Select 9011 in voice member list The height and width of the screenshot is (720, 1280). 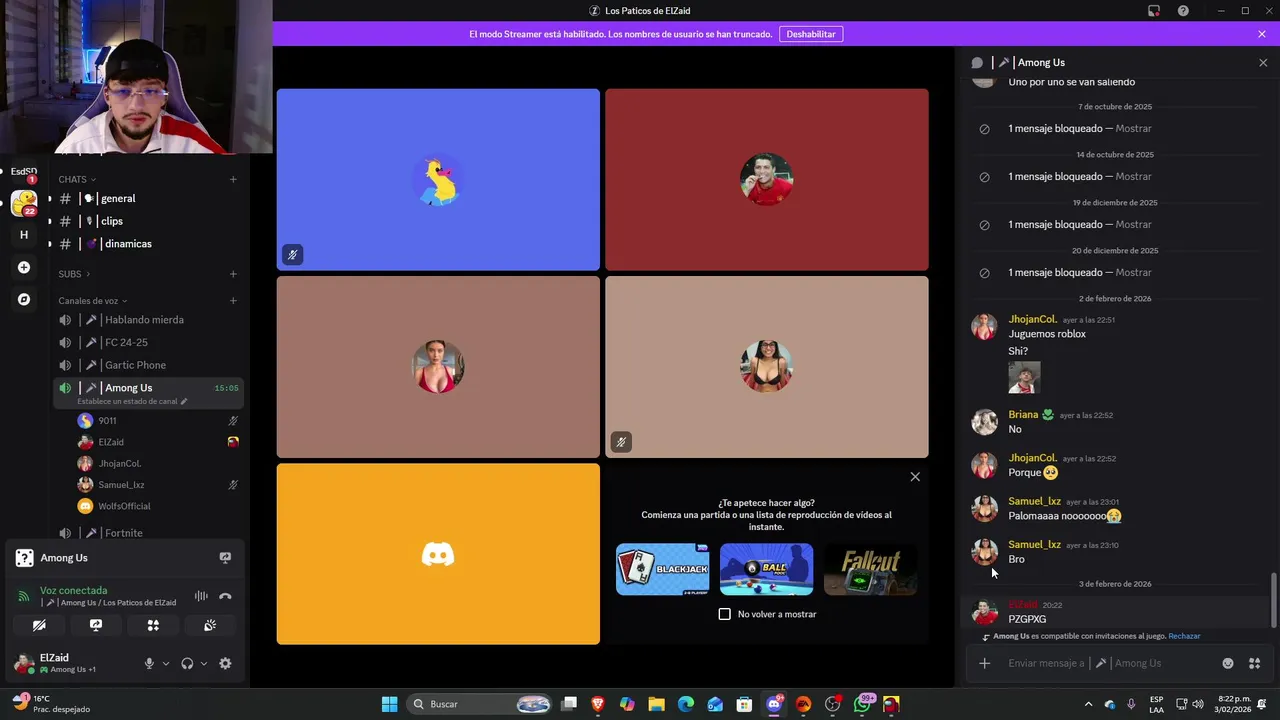(158, 421)
